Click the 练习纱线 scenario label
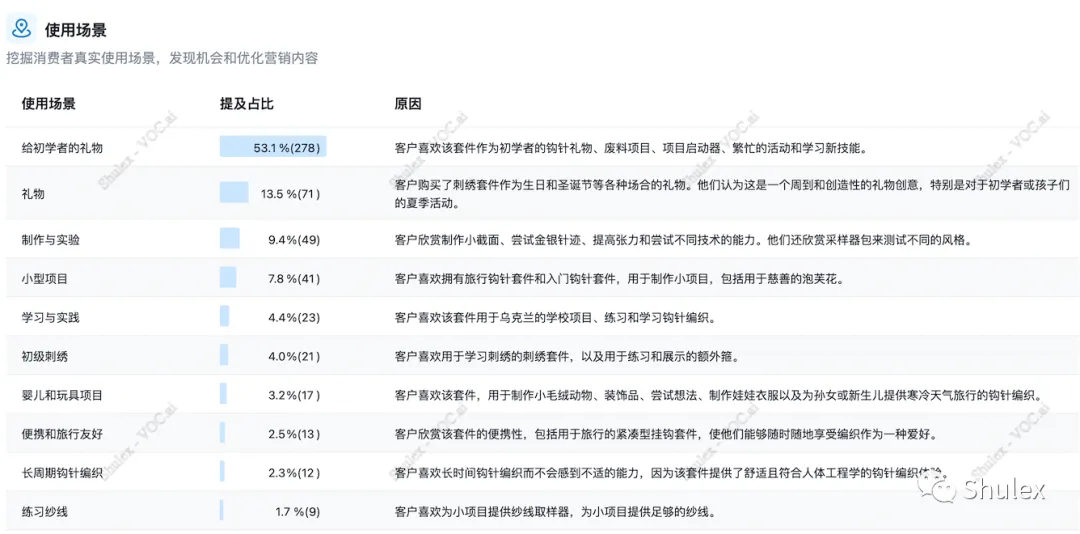Image resolution: width=1080 pixels, height=534 pixels. pos(45,513)
